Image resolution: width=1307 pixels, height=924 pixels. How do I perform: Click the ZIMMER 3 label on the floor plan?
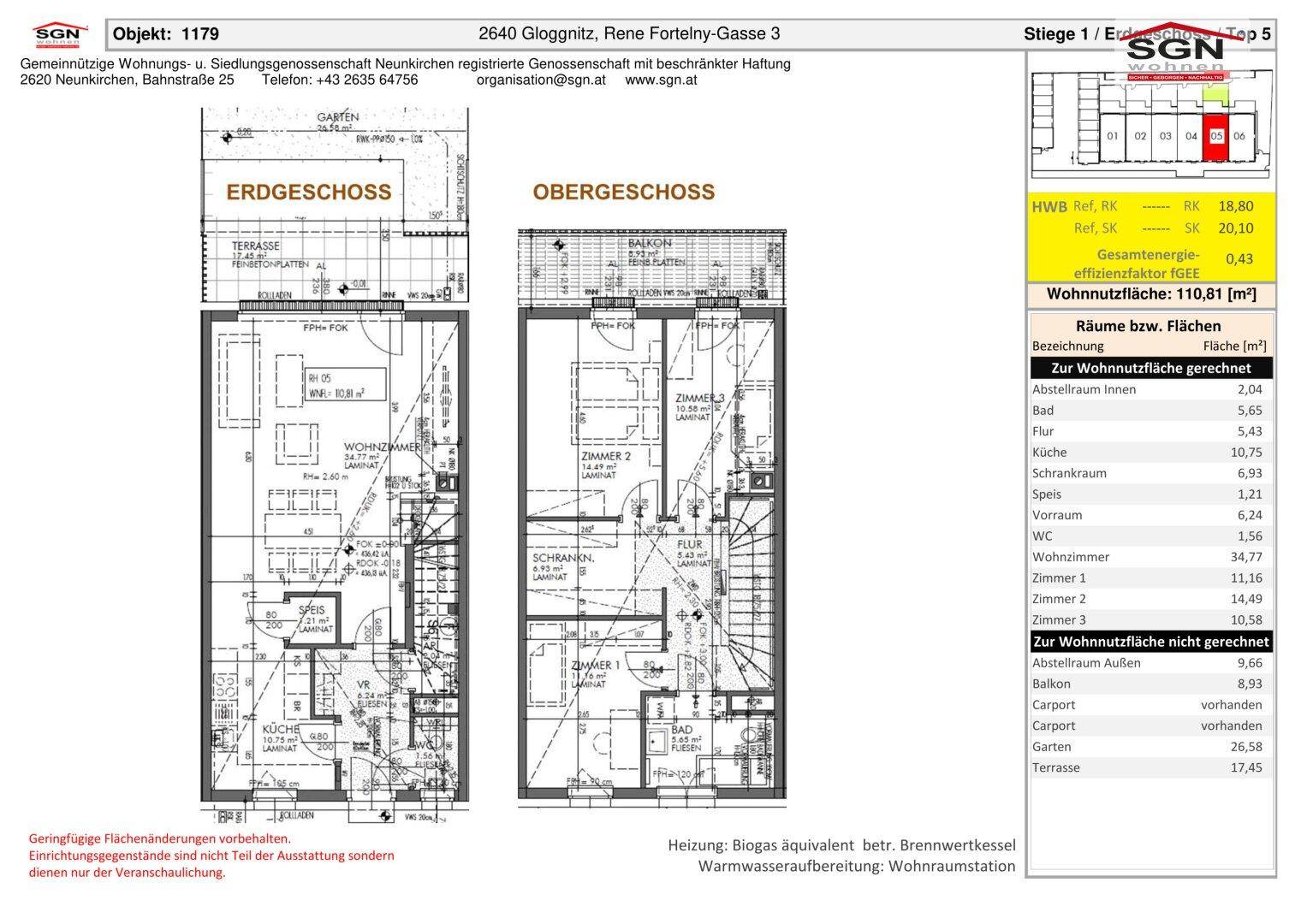click(699, 399)
